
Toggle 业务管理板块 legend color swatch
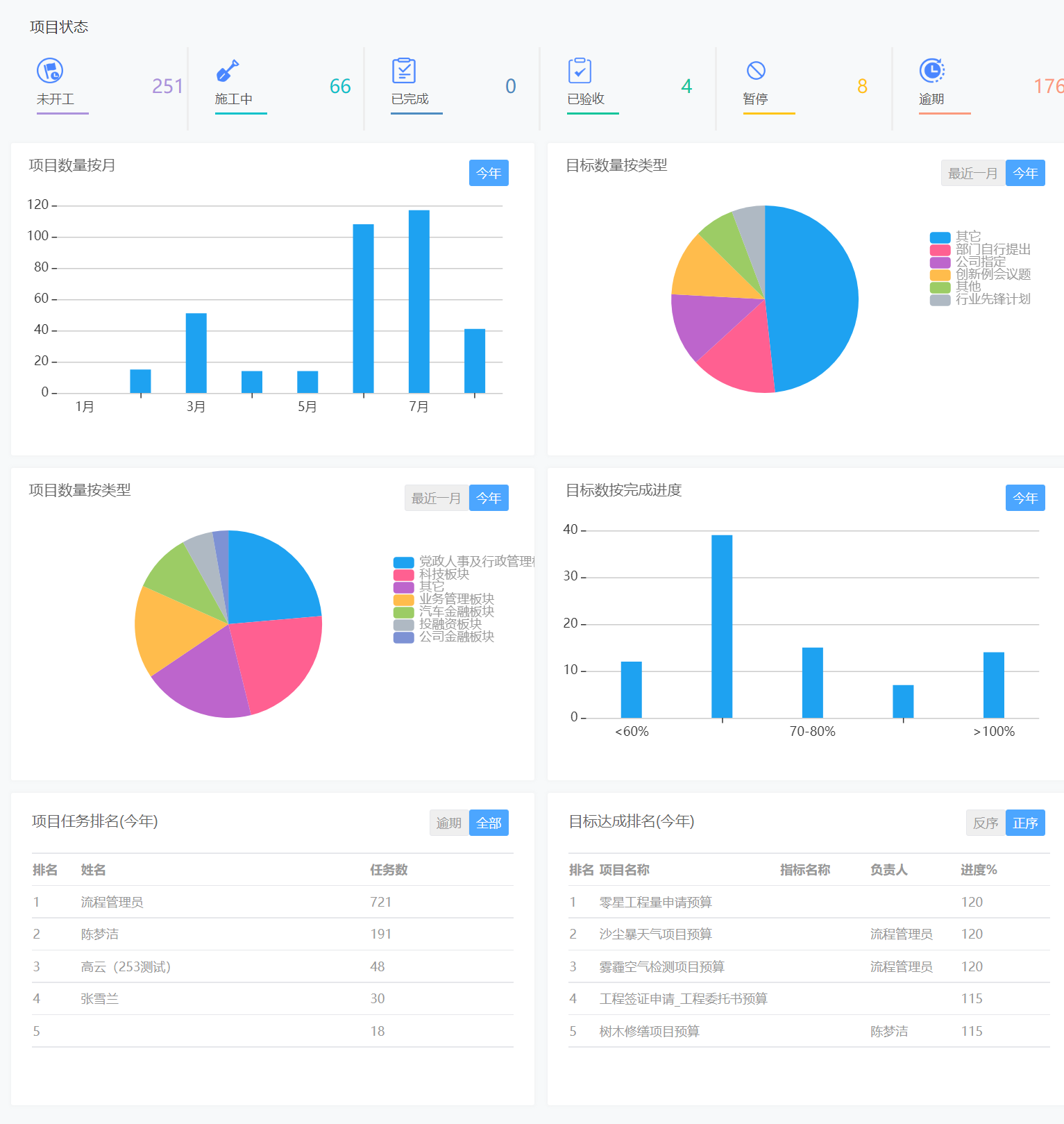pos(403,600)
